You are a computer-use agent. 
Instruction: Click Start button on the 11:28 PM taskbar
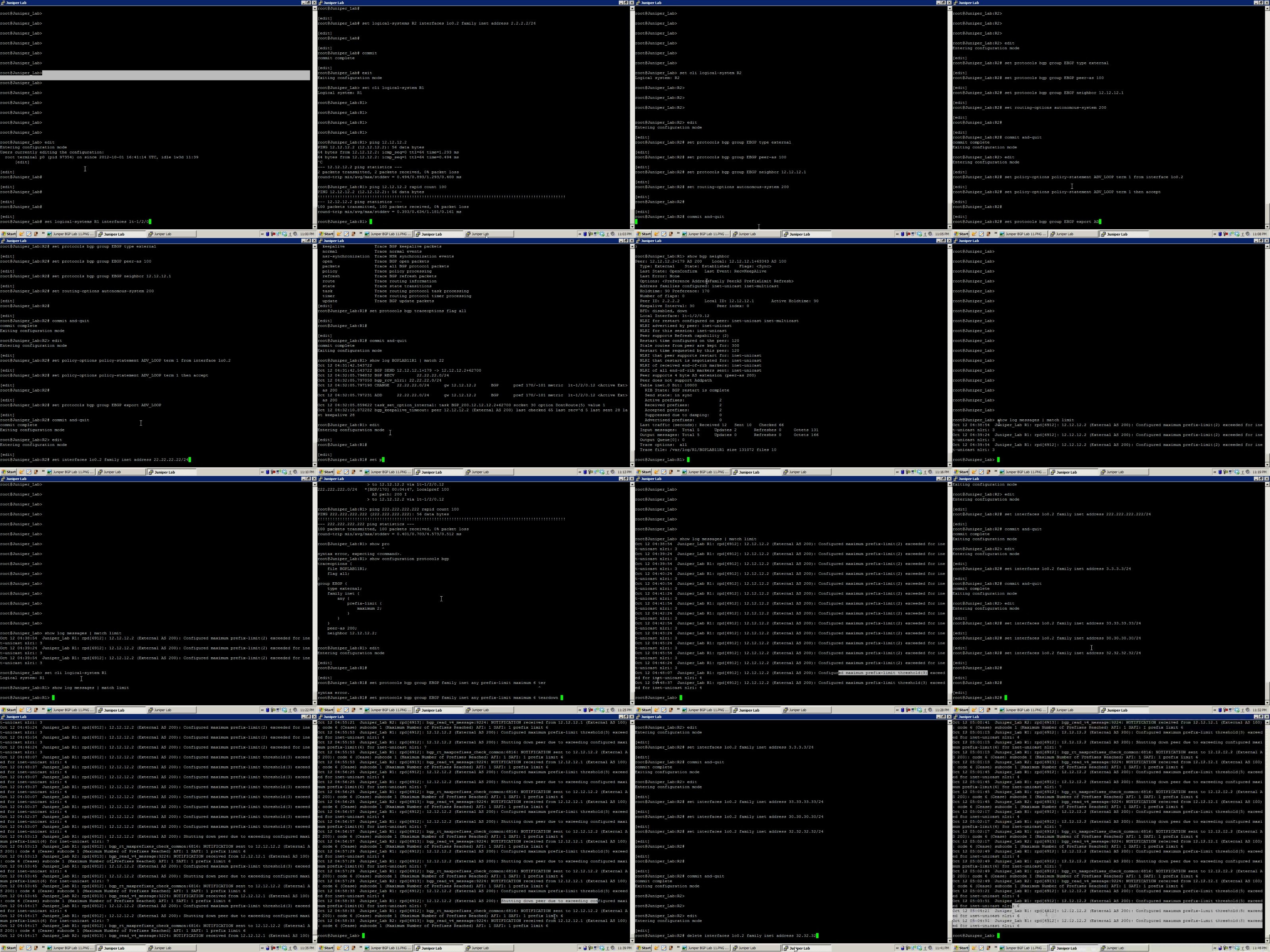click(x=644, y=710)
